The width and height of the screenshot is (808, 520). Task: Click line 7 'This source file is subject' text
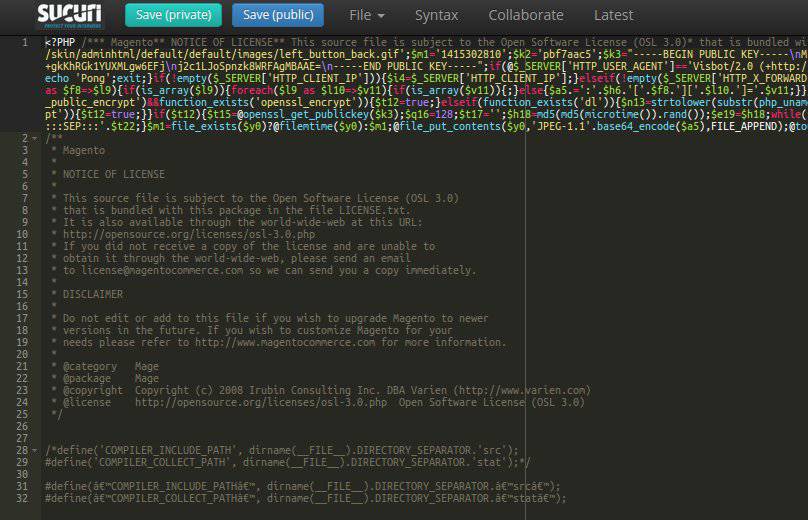(x=261, y=198)
